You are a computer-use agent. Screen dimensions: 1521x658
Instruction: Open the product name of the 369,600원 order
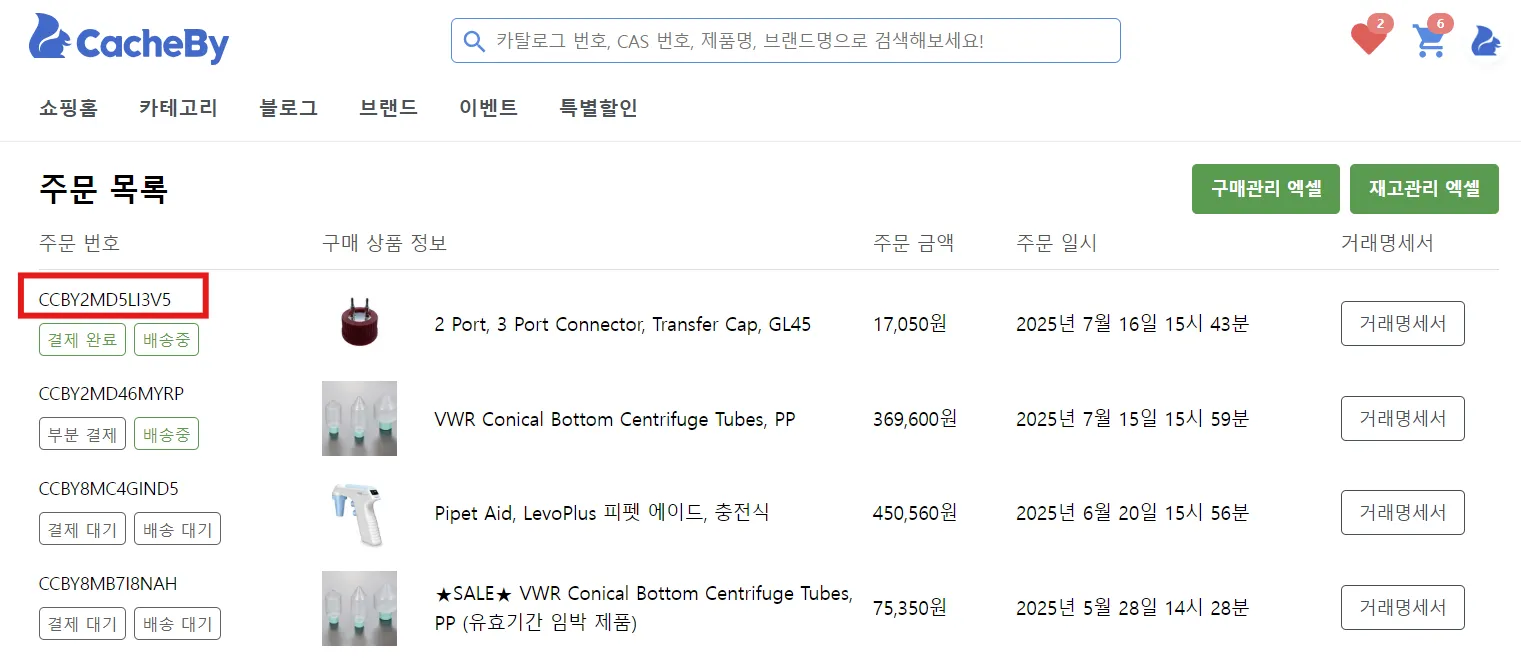pos(615,420)
